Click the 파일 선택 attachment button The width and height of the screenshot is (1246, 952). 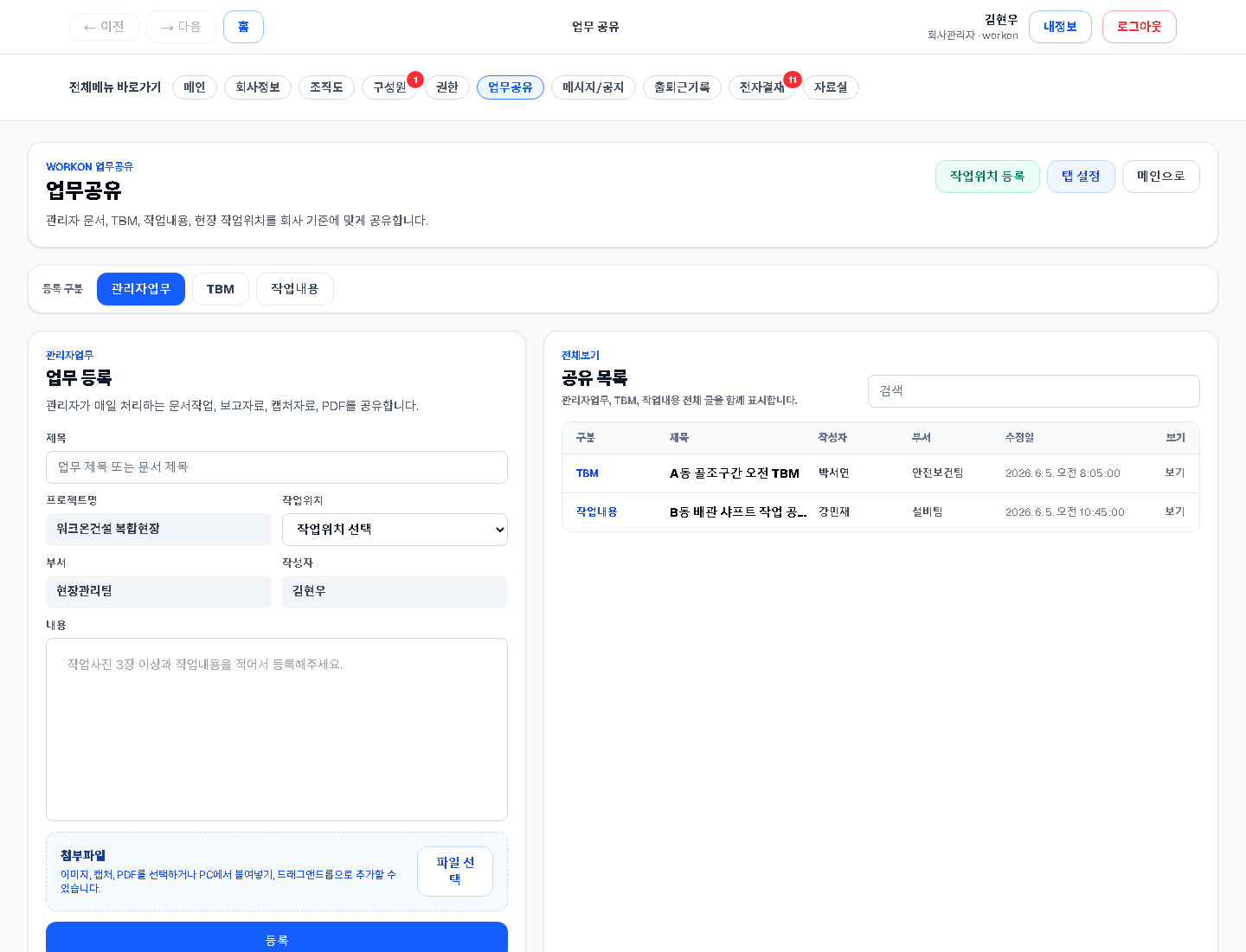click(455, 872)
